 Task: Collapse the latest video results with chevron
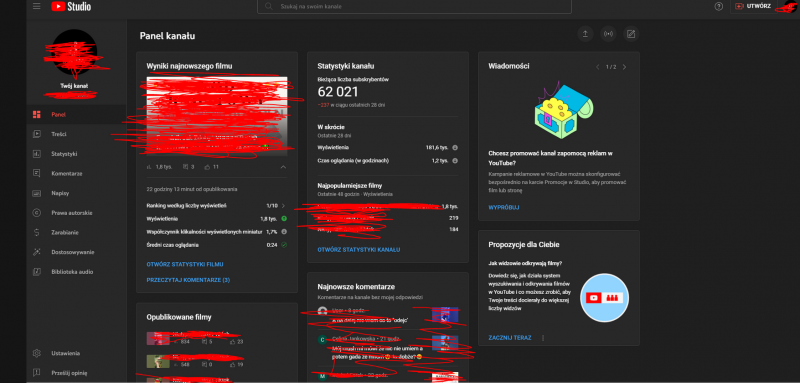click(283, 167)
